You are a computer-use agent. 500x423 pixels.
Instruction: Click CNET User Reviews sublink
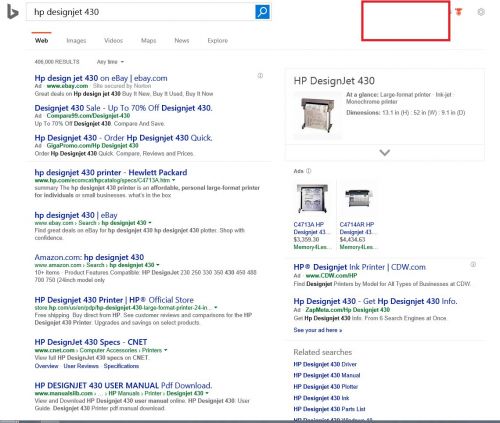[81, 366]
